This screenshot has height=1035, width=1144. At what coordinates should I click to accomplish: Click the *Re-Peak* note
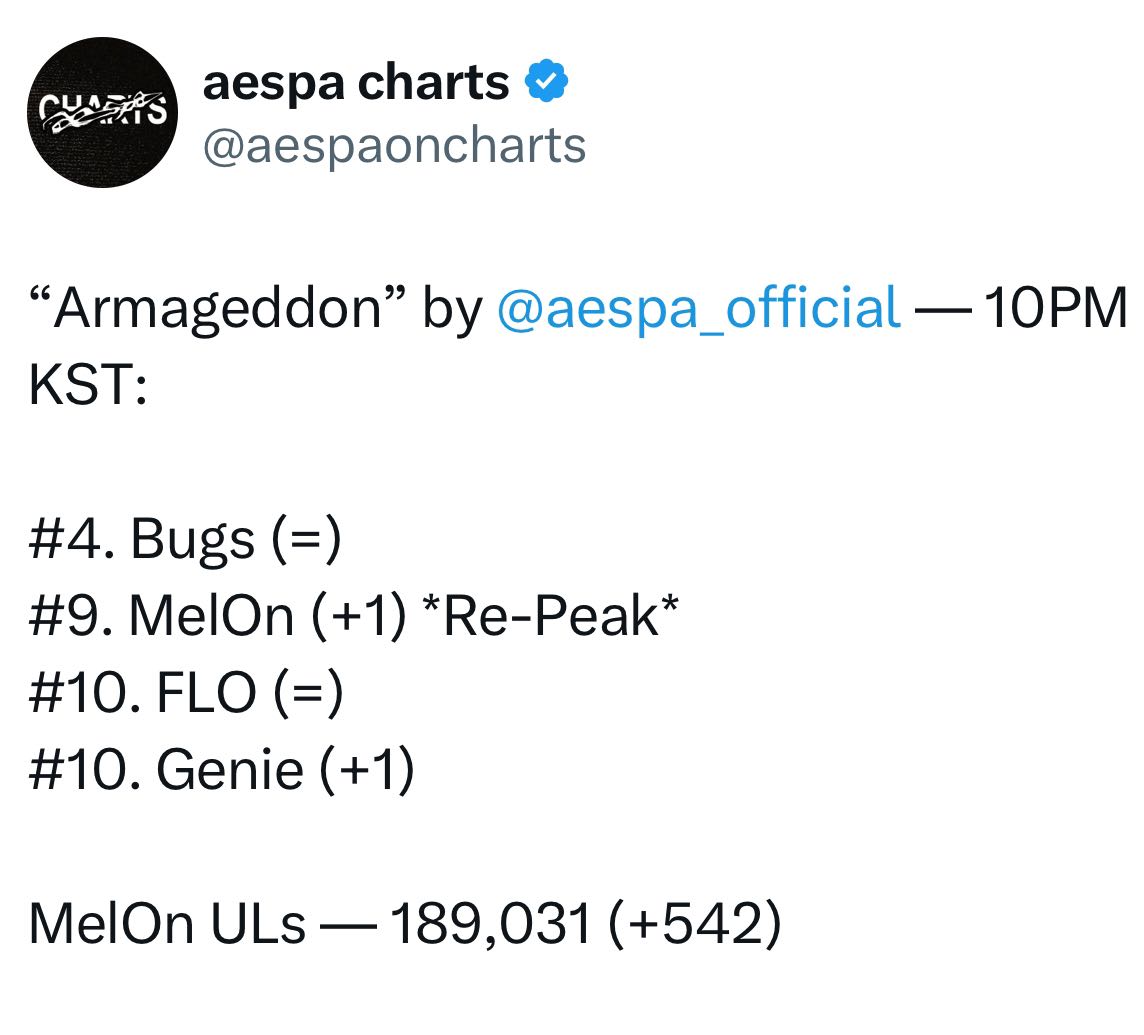point(540,617)
